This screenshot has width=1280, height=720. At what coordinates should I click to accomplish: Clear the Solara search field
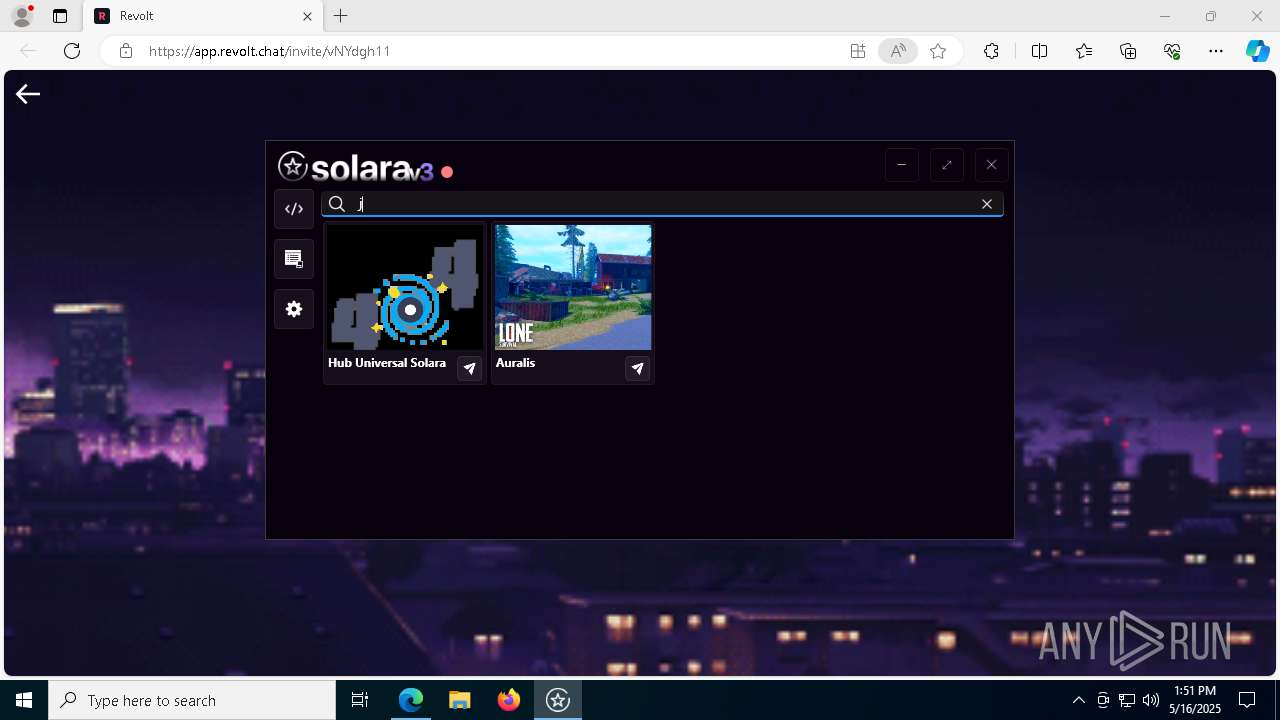(x=986, y=204)
